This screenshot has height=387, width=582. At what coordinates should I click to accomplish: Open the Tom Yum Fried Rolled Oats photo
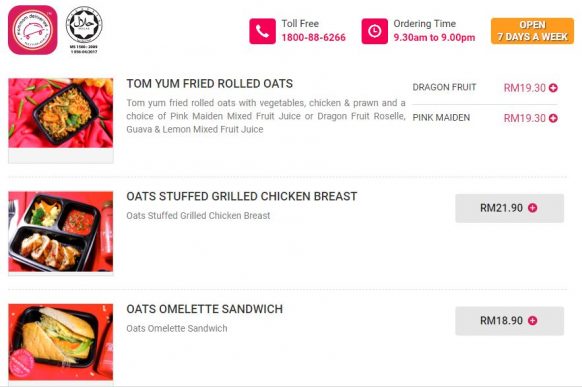coord(61,113)
